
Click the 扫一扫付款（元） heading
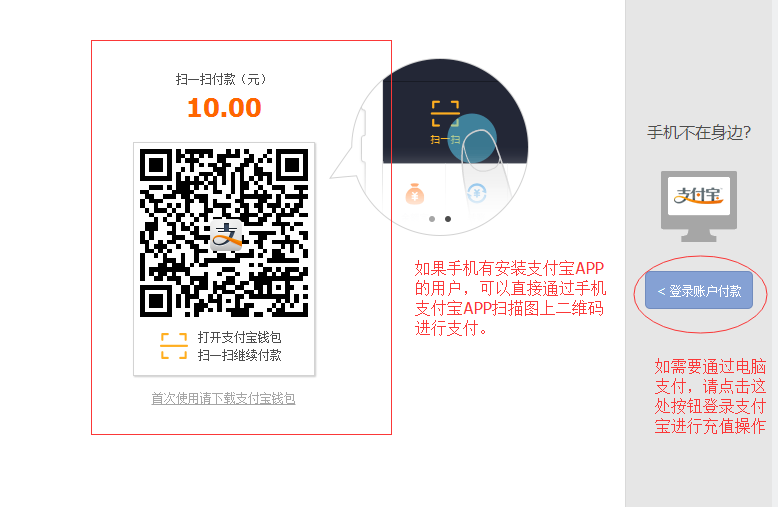point(221,79)
